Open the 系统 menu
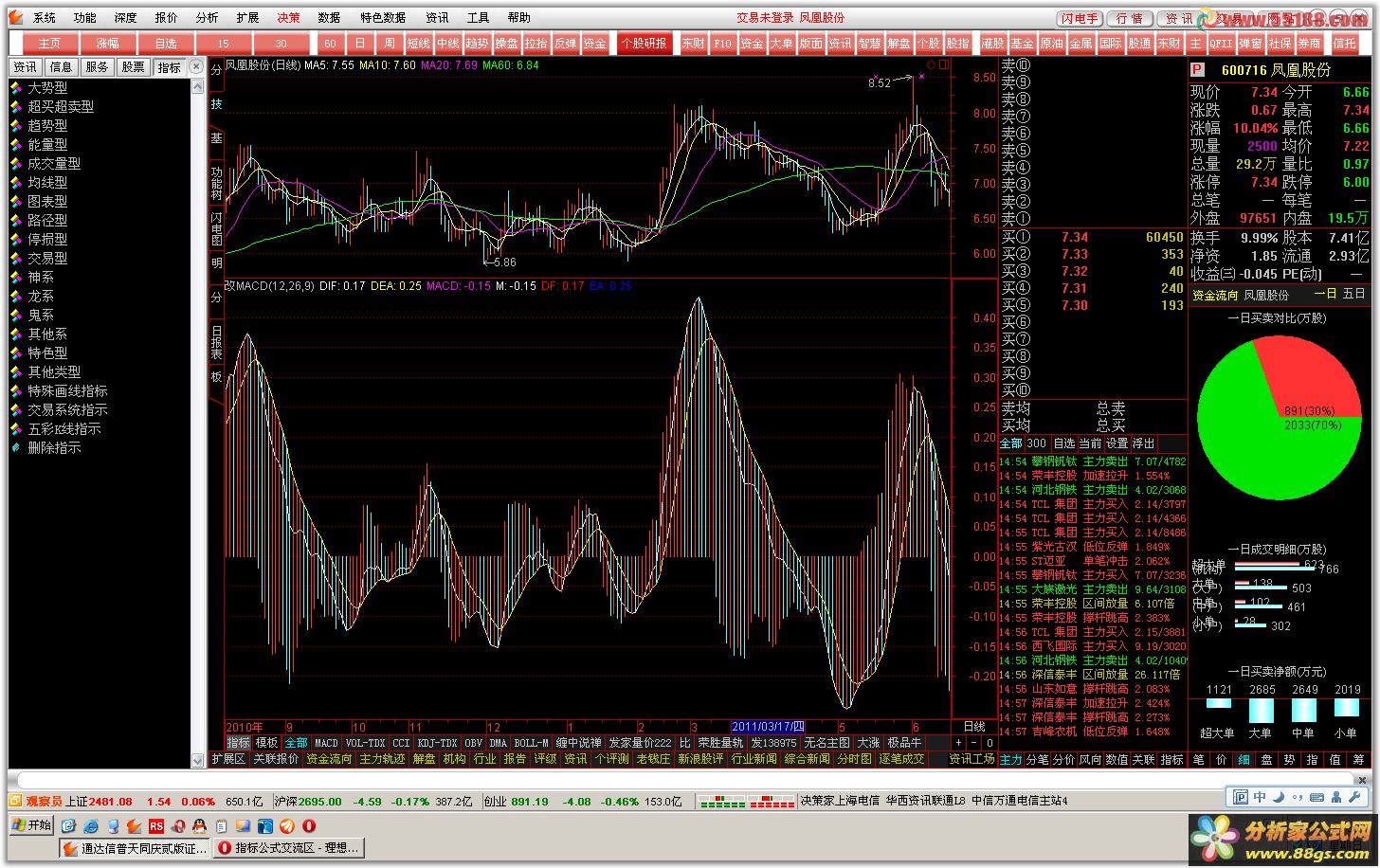Viewport: 1380px width, 868px height. [45, 17]
